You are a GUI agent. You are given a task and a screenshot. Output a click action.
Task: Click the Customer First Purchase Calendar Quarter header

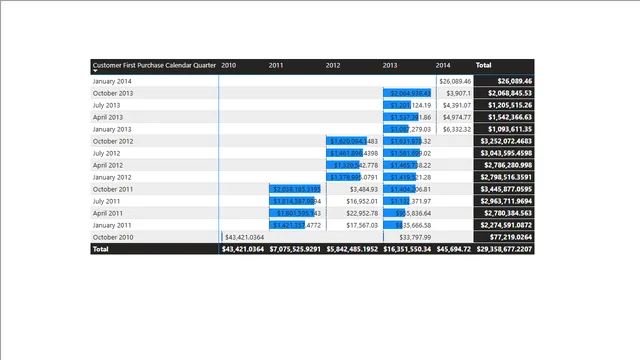[154, 65]
